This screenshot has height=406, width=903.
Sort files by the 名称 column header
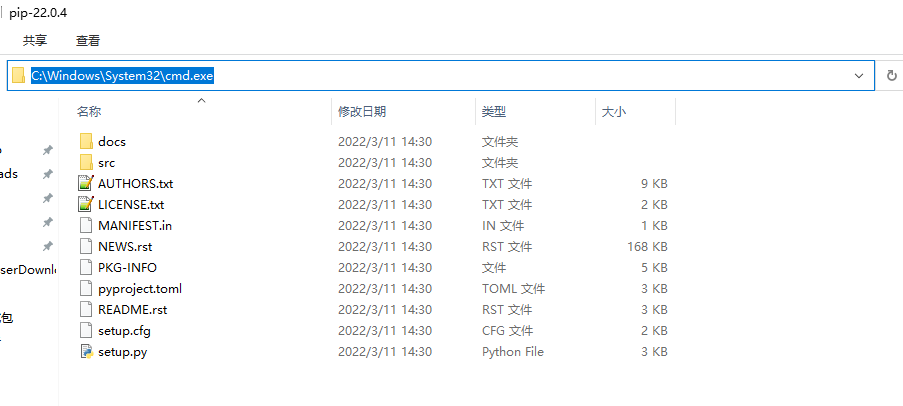(89, 112)
